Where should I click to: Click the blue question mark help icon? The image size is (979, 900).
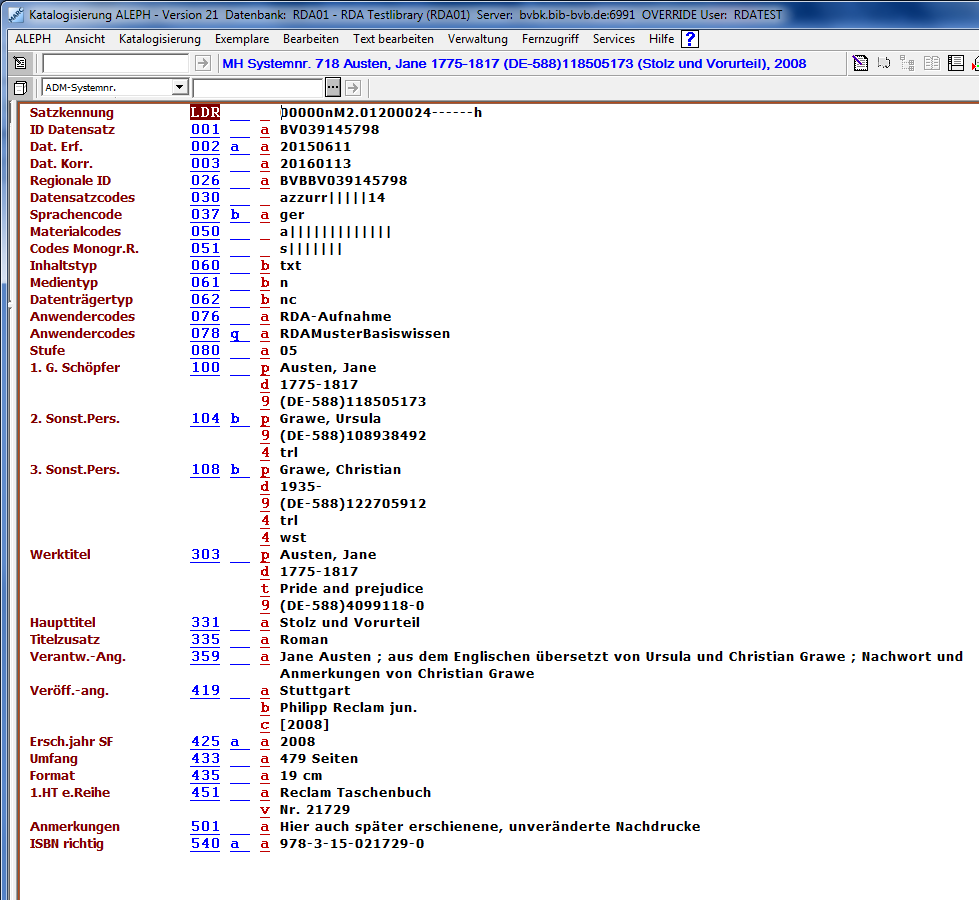[x=690, y=39]
